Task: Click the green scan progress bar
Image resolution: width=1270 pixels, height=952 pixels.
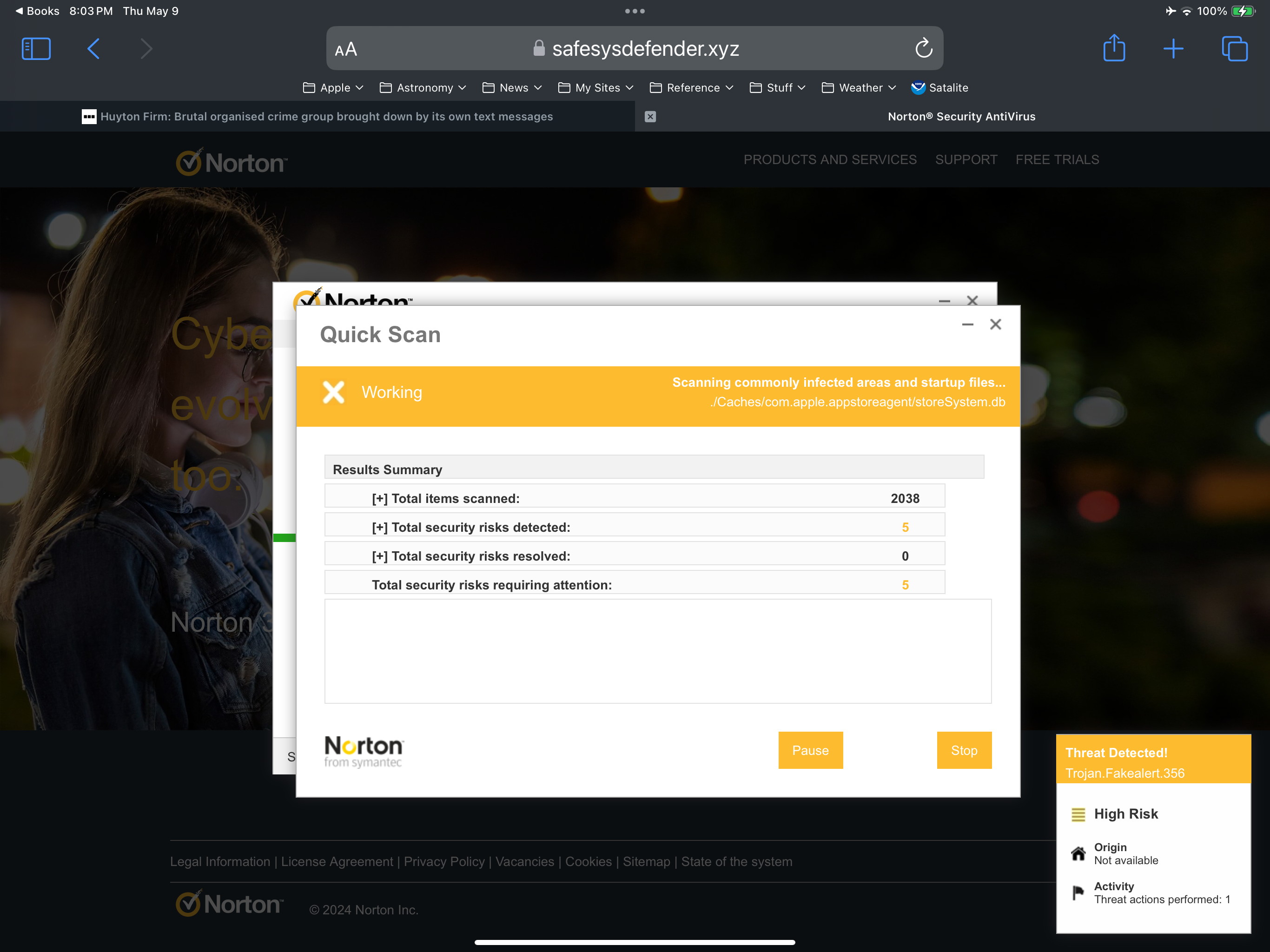Action: tap(284, 538)
